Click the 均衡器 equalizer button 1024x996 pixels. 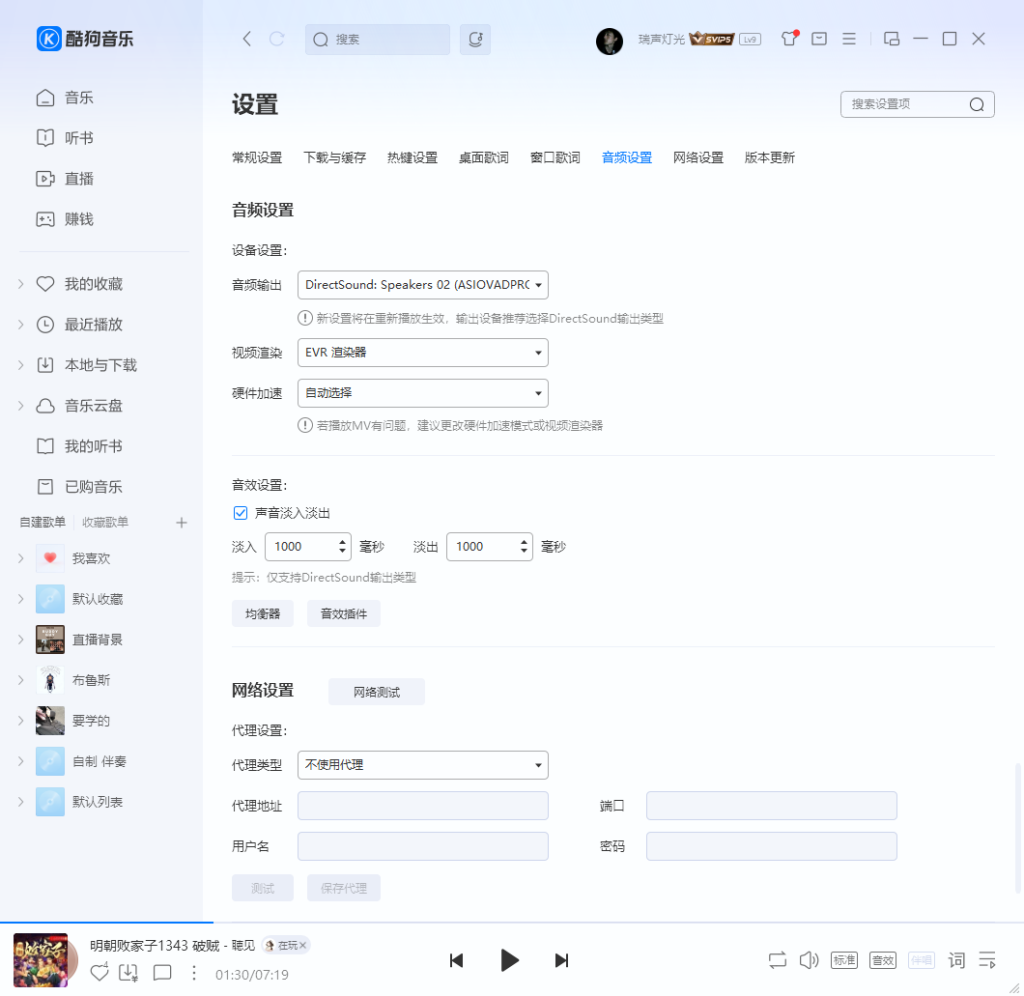262,613
